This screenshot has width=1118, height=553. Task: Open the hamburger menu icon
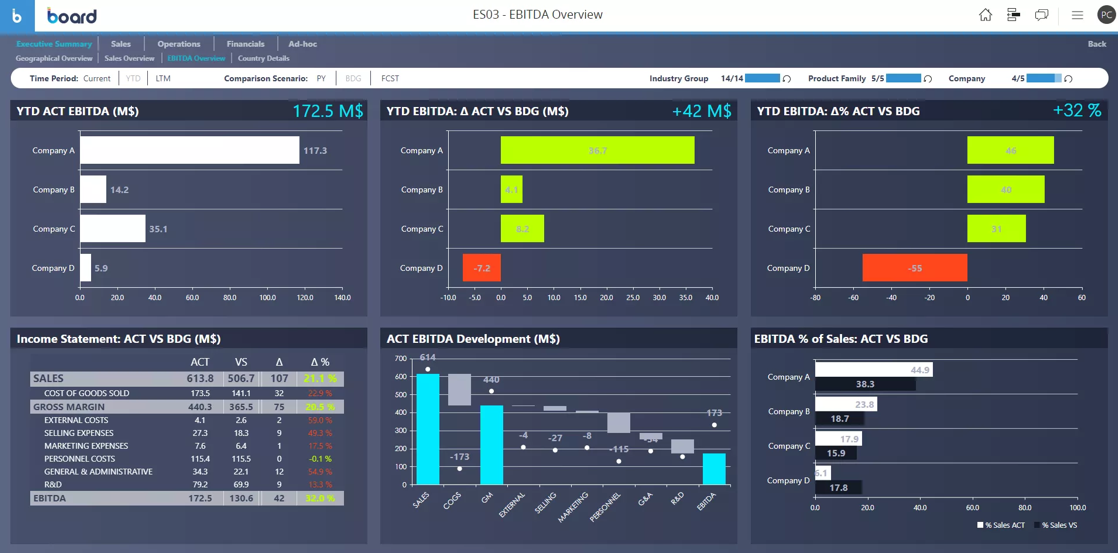coord(1077,15)
